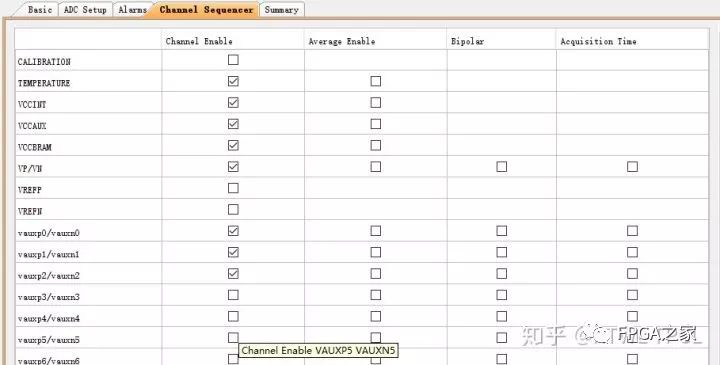Check Acquisition Time for VP/VN
Viewport: 720px width, 365px height.
pyautogui.click(x=632, y=167)
